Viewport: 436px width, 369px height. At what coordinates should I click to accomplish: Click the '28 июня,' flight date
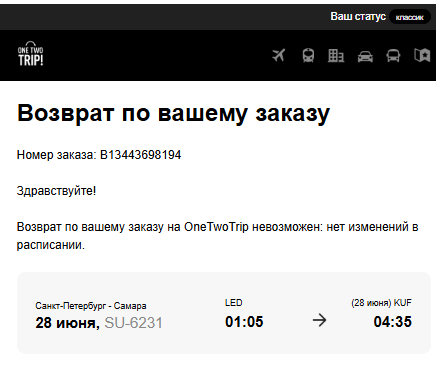68,323
